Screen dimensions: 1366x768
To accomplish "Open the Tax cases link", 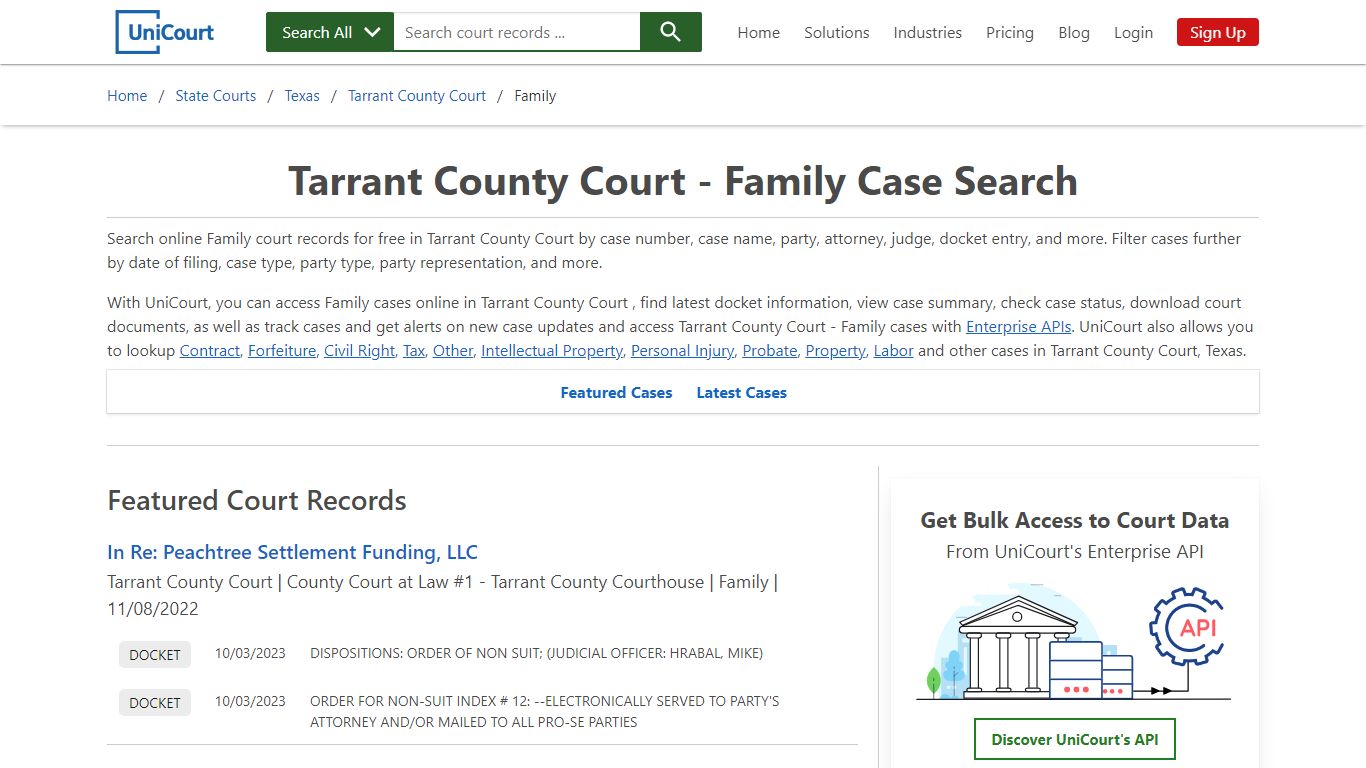I will pyautogui.click(x=414, y=351).
